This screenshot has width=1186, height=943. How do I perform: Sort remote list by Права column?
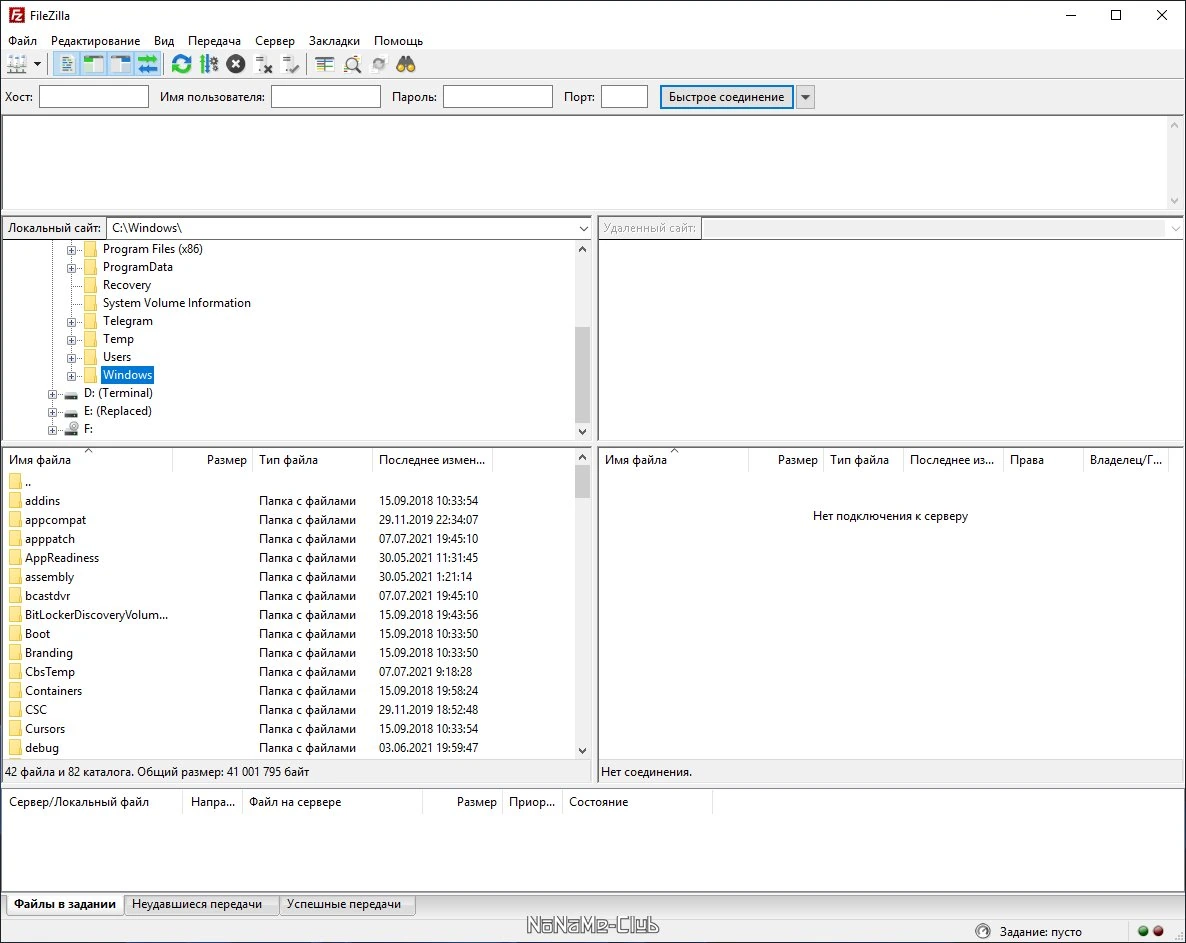pyautogui.click(x=1043, y=460)
